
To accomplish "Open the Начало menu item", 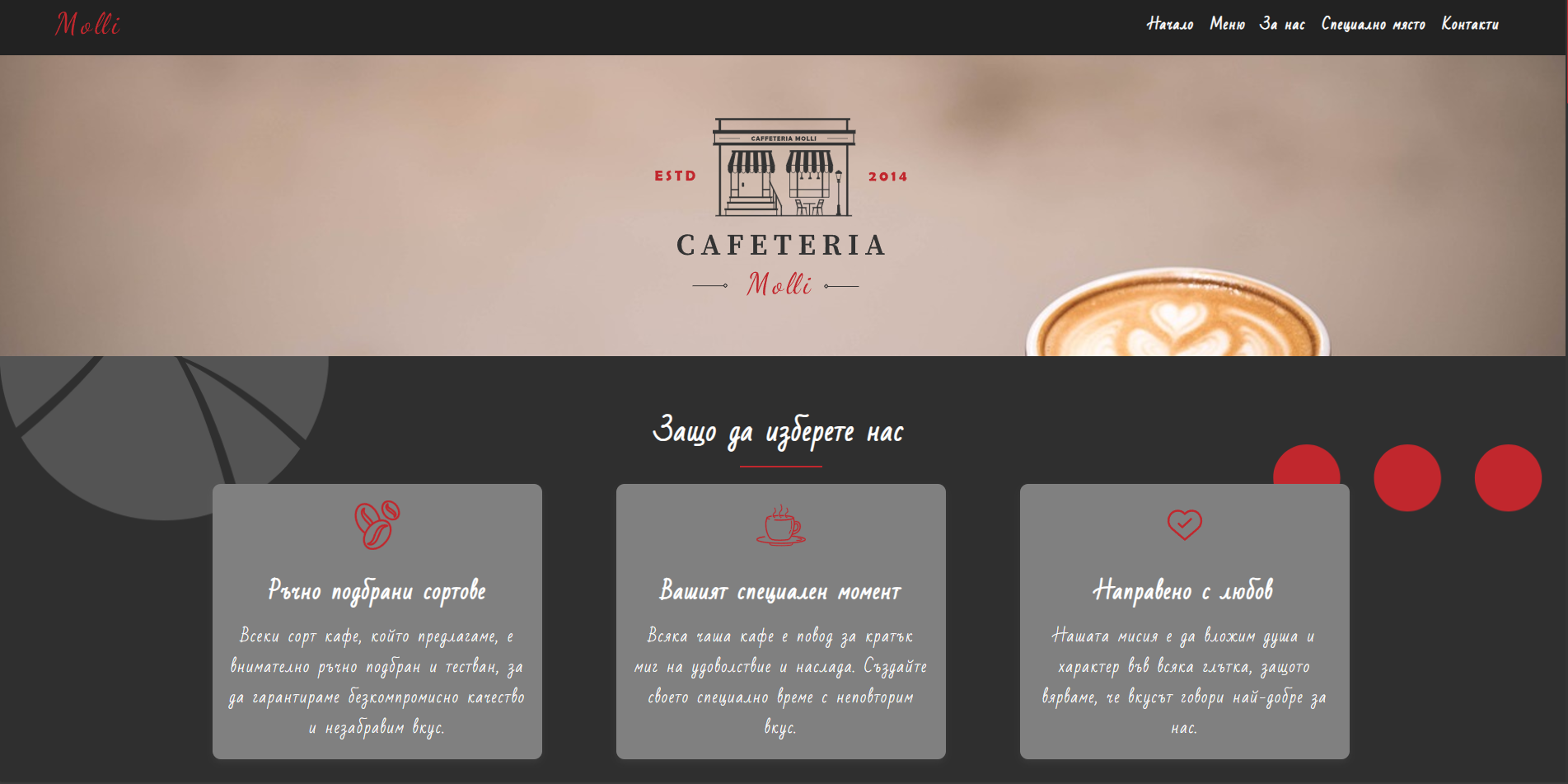I will point(1170,24).
